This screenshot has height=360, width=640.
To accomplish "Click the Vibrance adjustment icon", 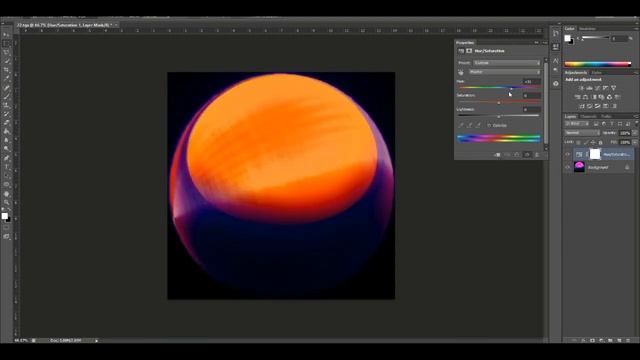I will pyautogui.click(x=613, y=88).
